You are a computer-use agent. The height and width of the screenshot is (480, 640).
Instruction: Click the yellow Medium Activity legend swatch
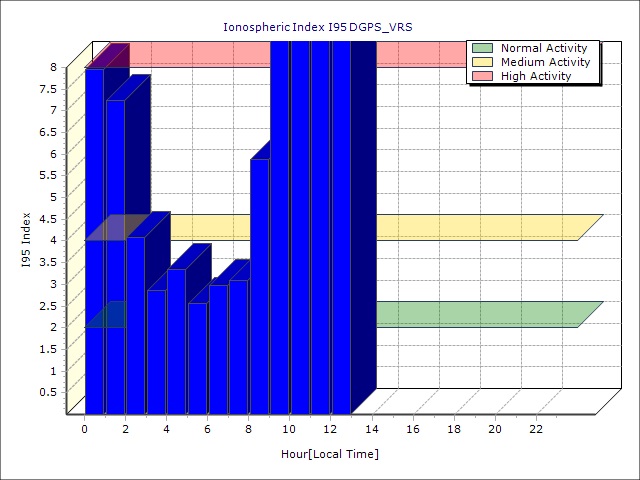483,62
